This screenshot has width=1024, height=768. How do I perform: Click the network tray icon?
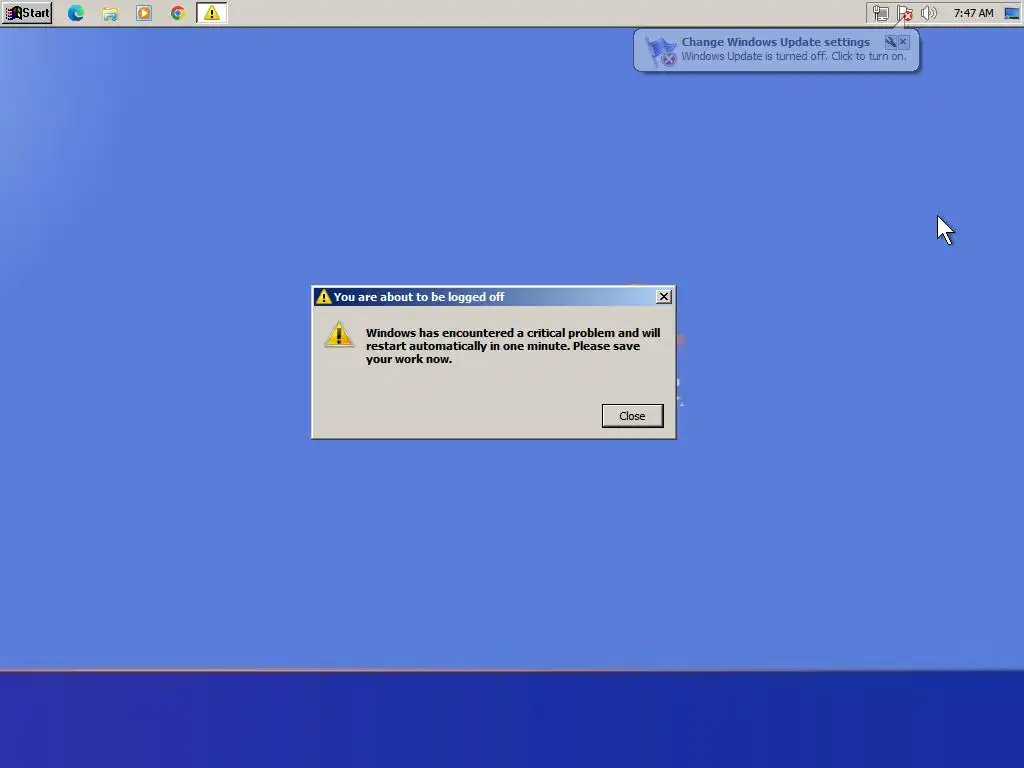(880, 13)
